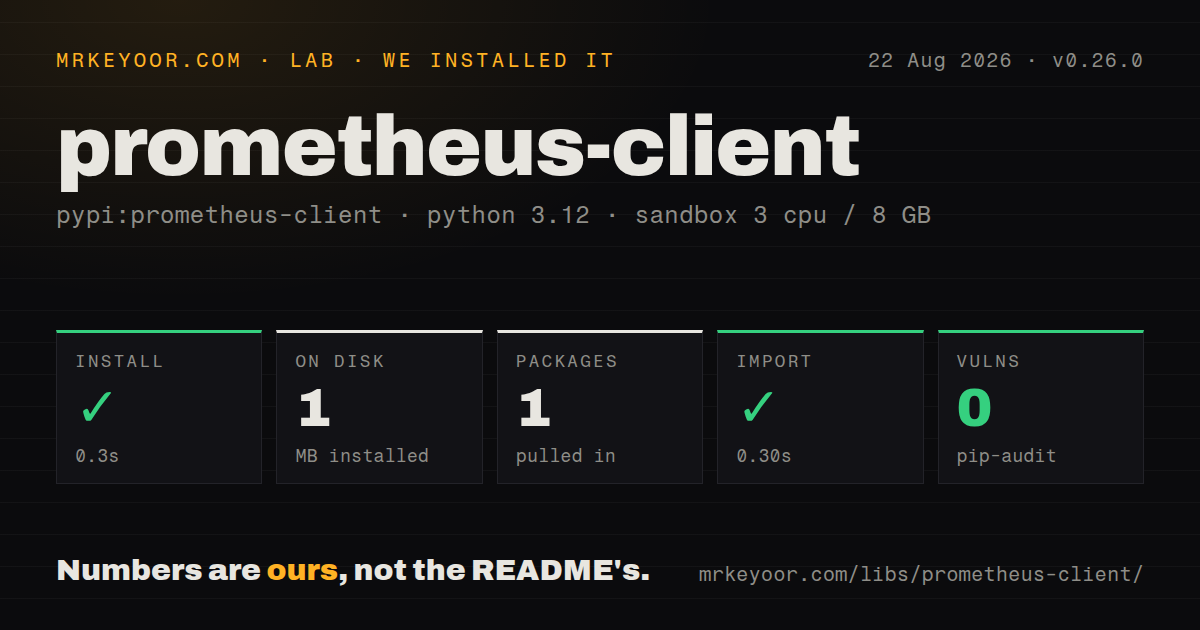Click the INSTALL card label

119,362
